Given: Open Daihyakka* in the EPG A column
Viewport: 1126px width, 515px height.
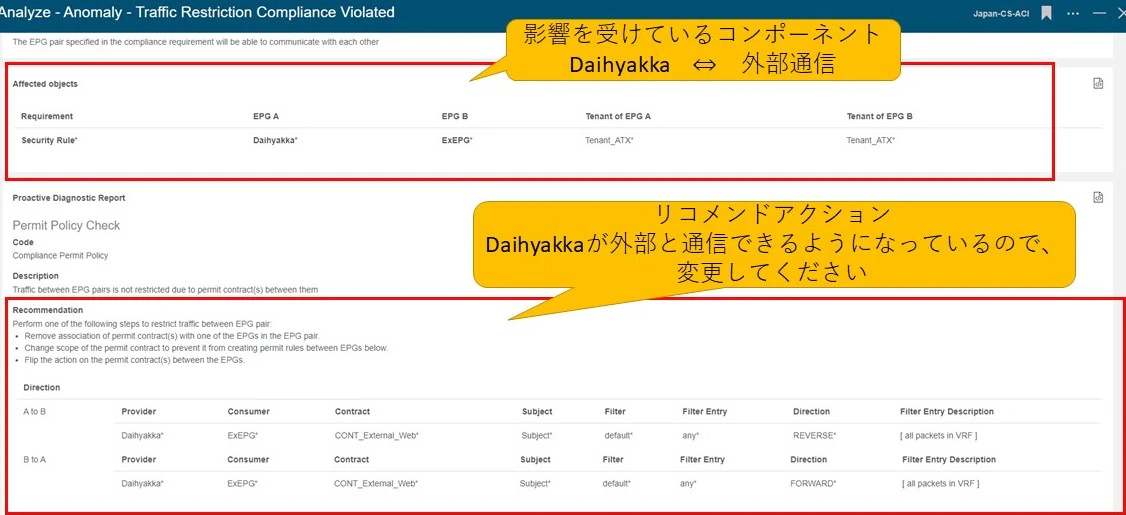Looking at the screenshot, I should (x=275, y=140).
